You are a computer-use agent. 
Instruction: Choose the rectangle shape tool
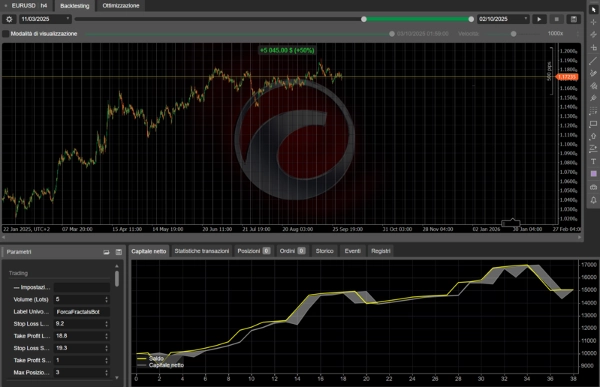(x=593, y=124)
